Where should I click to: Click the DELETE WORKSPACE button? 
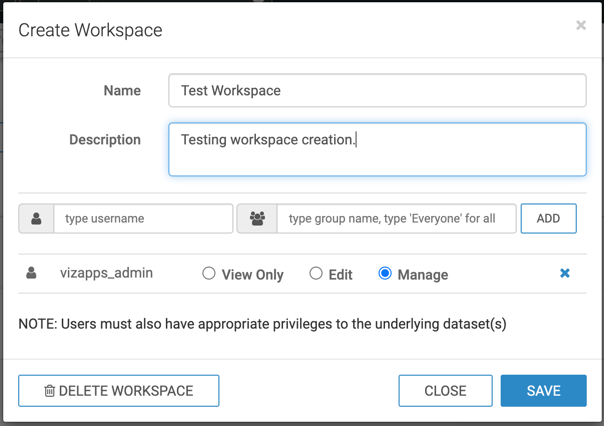[119, 390]
